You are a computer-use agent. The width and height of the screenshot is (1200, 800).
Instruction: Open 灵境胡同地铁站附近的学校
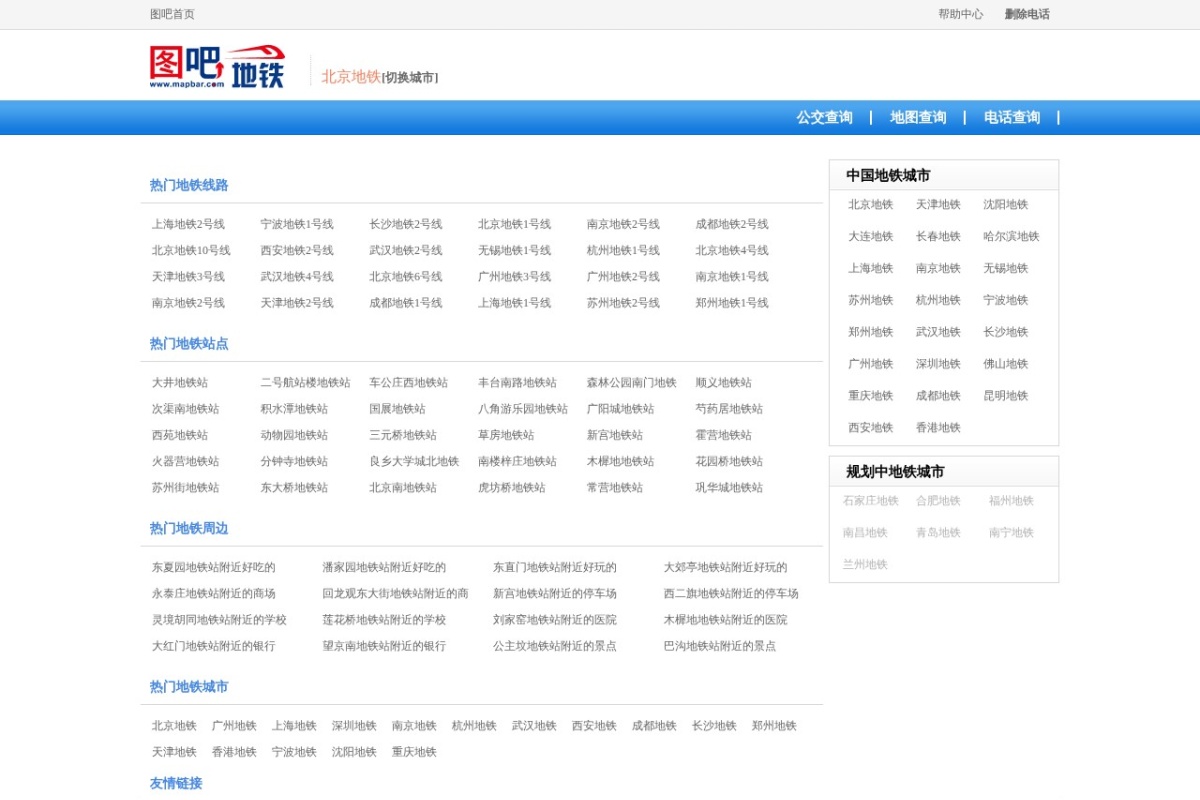point(219,619)
